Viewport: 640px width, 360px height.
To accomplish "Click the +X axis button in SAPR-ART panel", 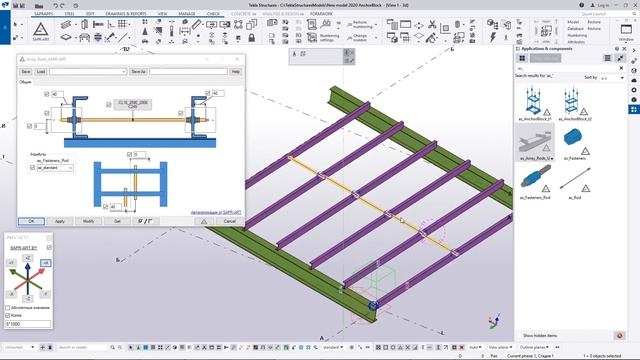I will (45, 263).
